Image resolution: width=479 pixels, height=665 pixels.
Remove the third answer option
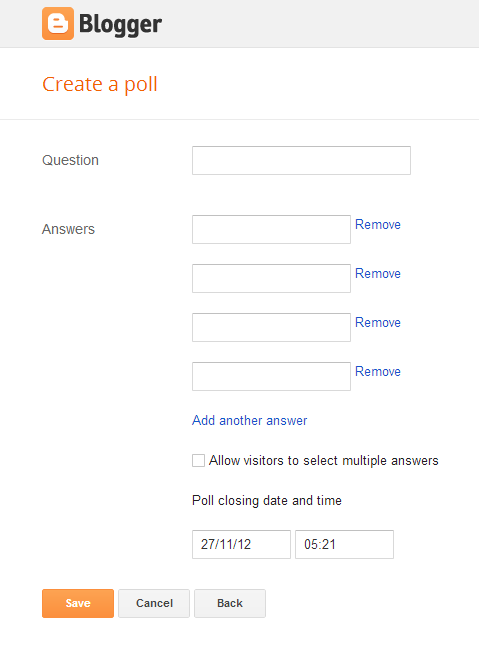[x=378, y=322]
